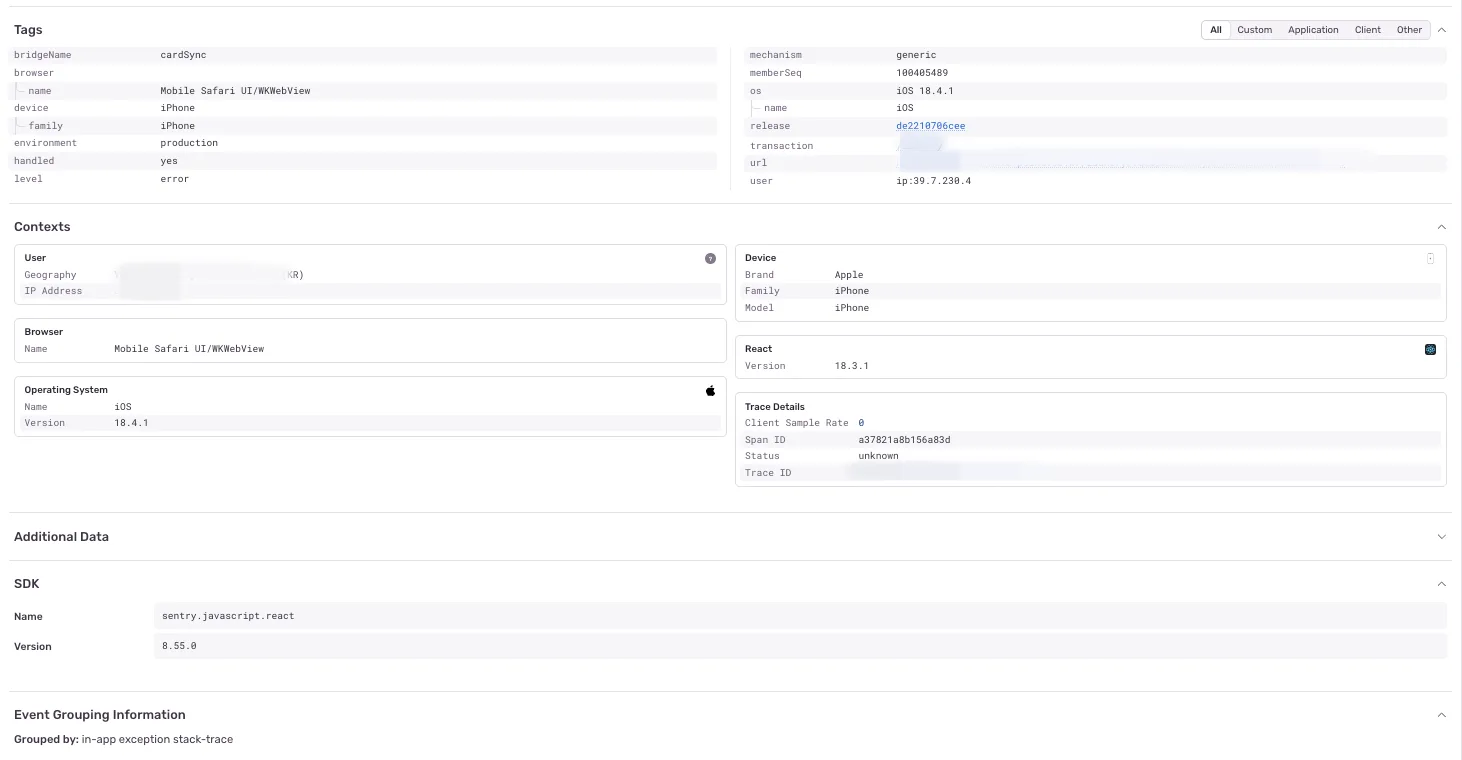
Task: Collapse Event Grouping Information section
Action: (1441, 715)
